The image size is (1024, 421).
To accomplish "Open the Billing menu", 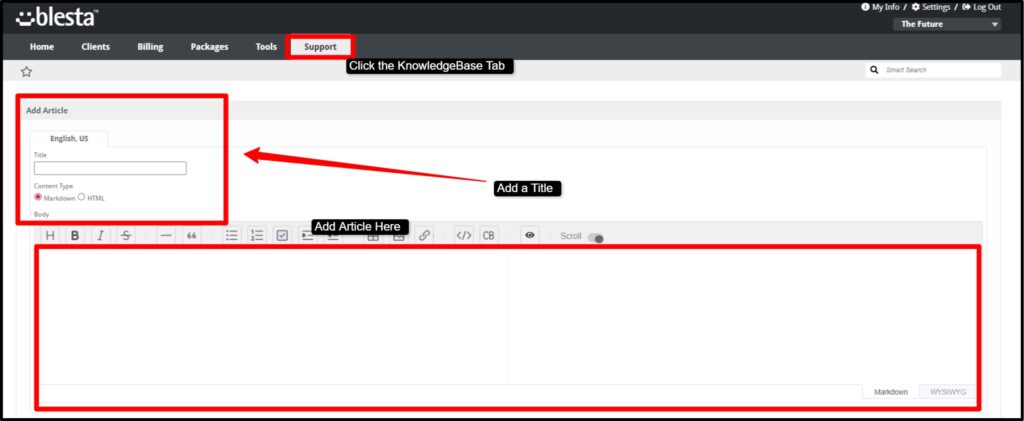I will click(150, 47).
